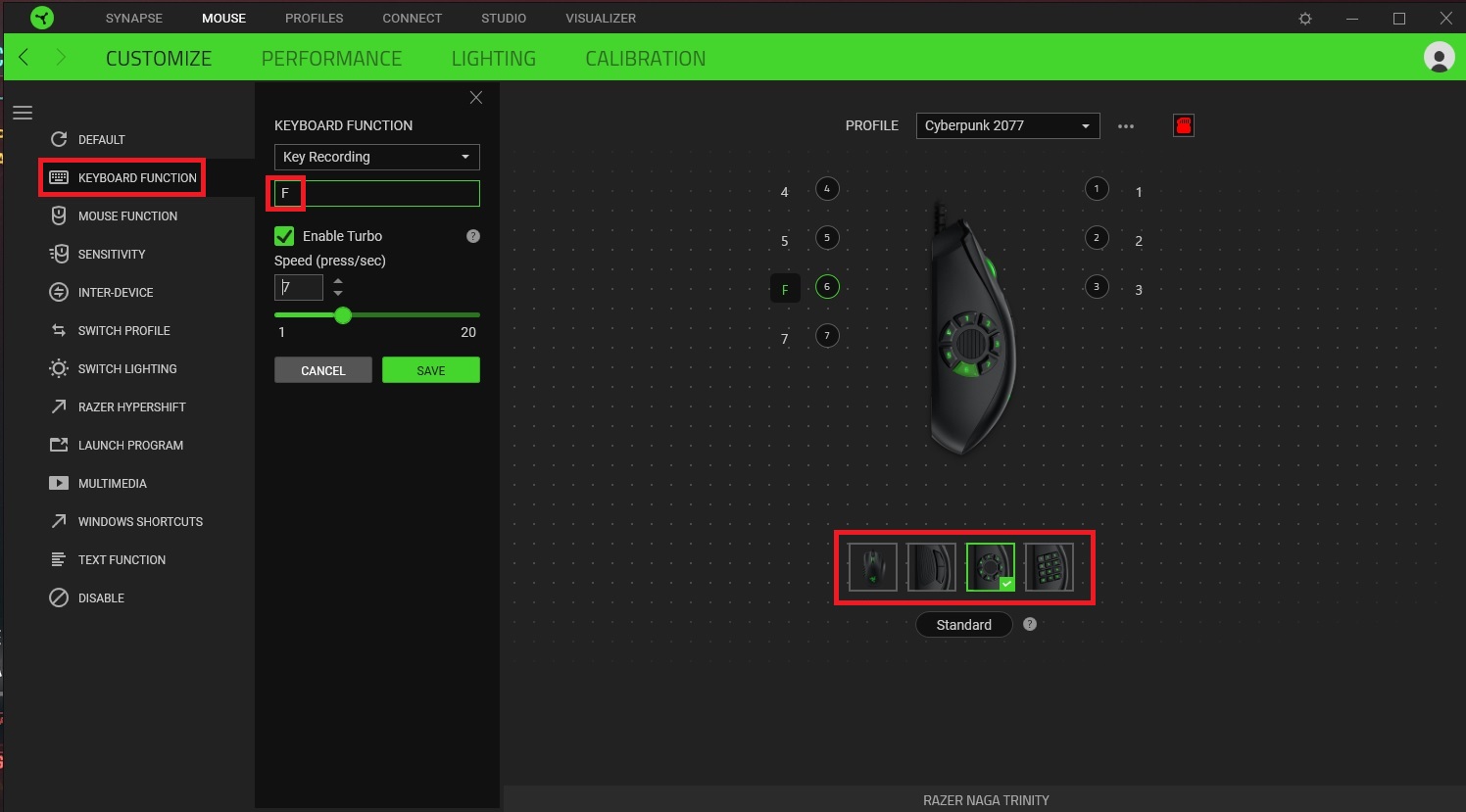Open the Lighting subtab

click(x=494, y=59)
